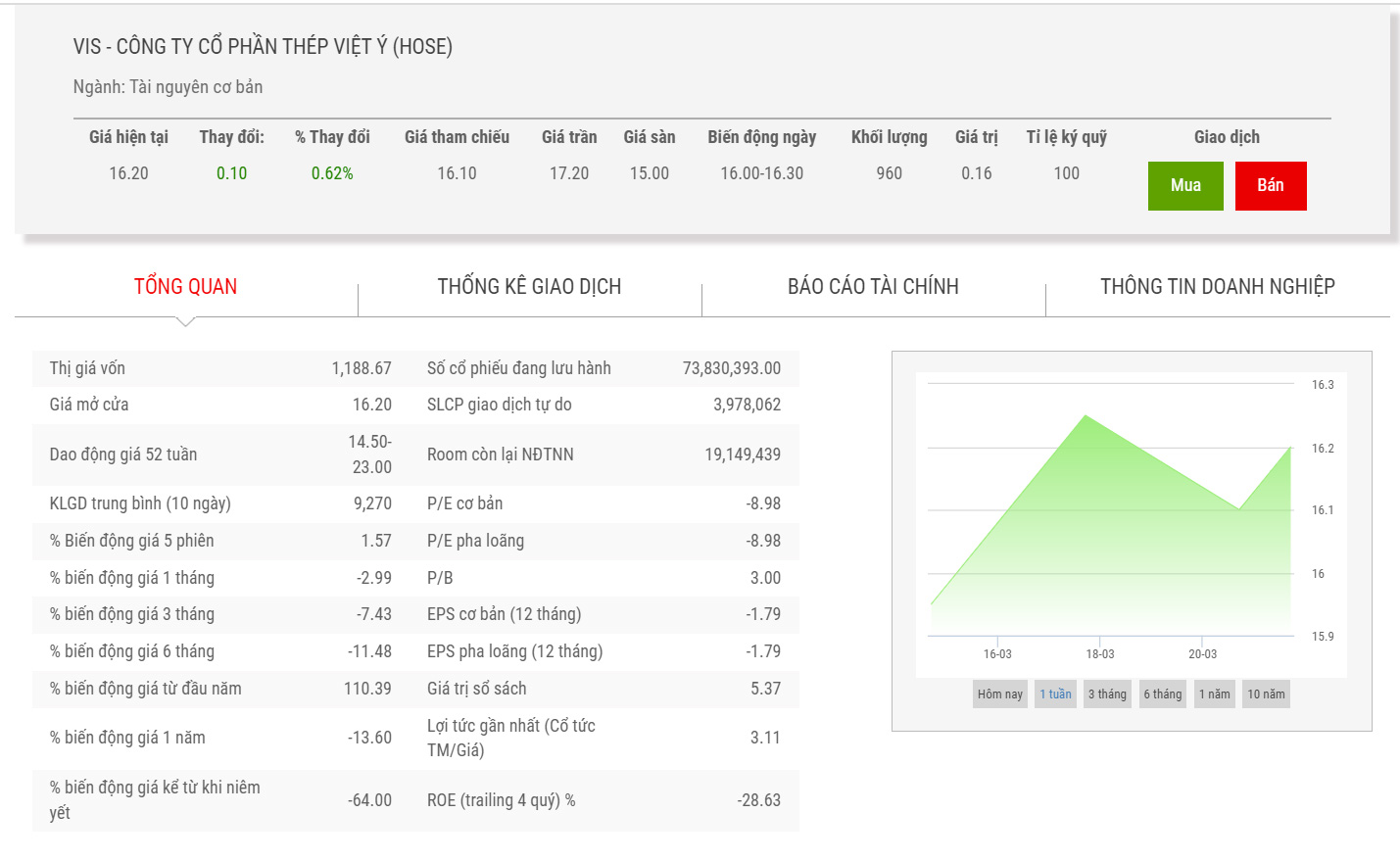1400x861 pixels.
Task: Click the red Bán sell button
Action: point(1270,186)
